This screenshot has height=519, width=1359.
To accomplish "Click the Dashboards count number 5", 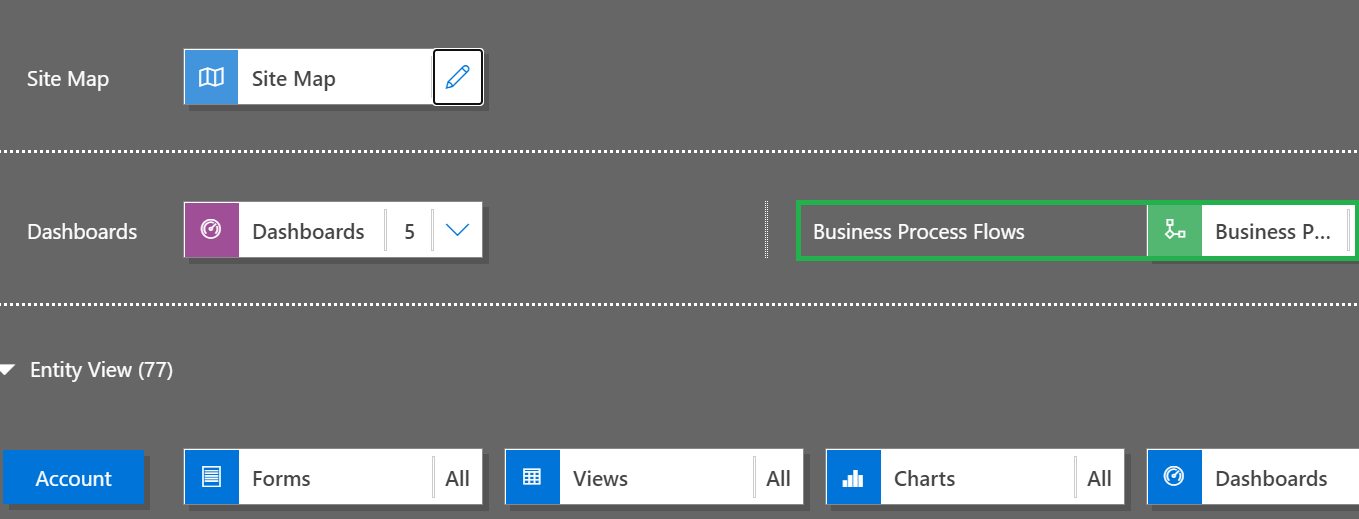I will pyautogui.click(x=409, y=231).
